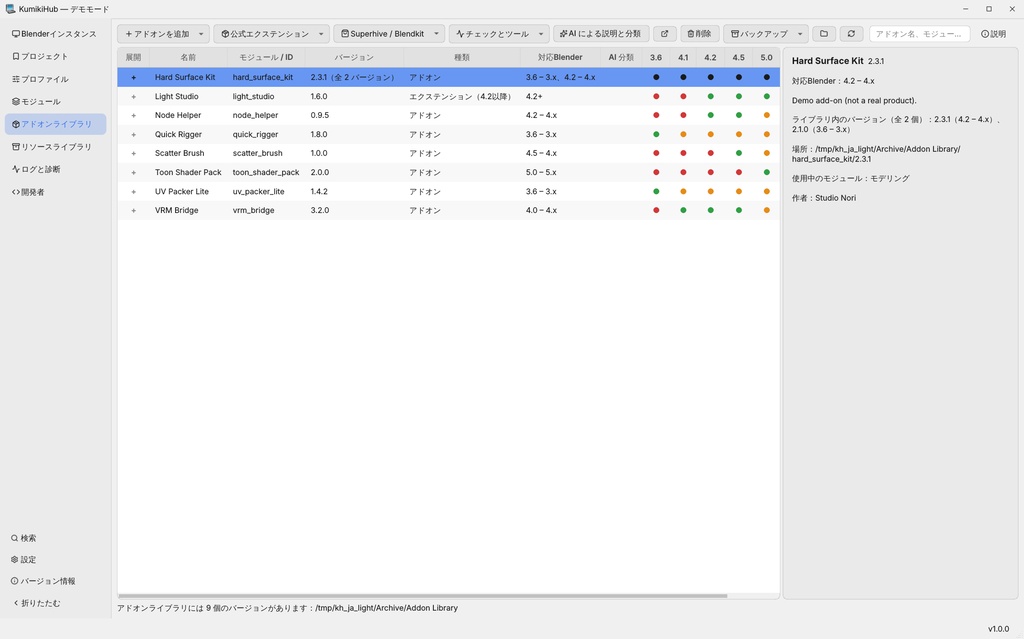Open リソースライブラリ in the sidebar
This screenshot has width=1024, height=639.
click(55, 147)
